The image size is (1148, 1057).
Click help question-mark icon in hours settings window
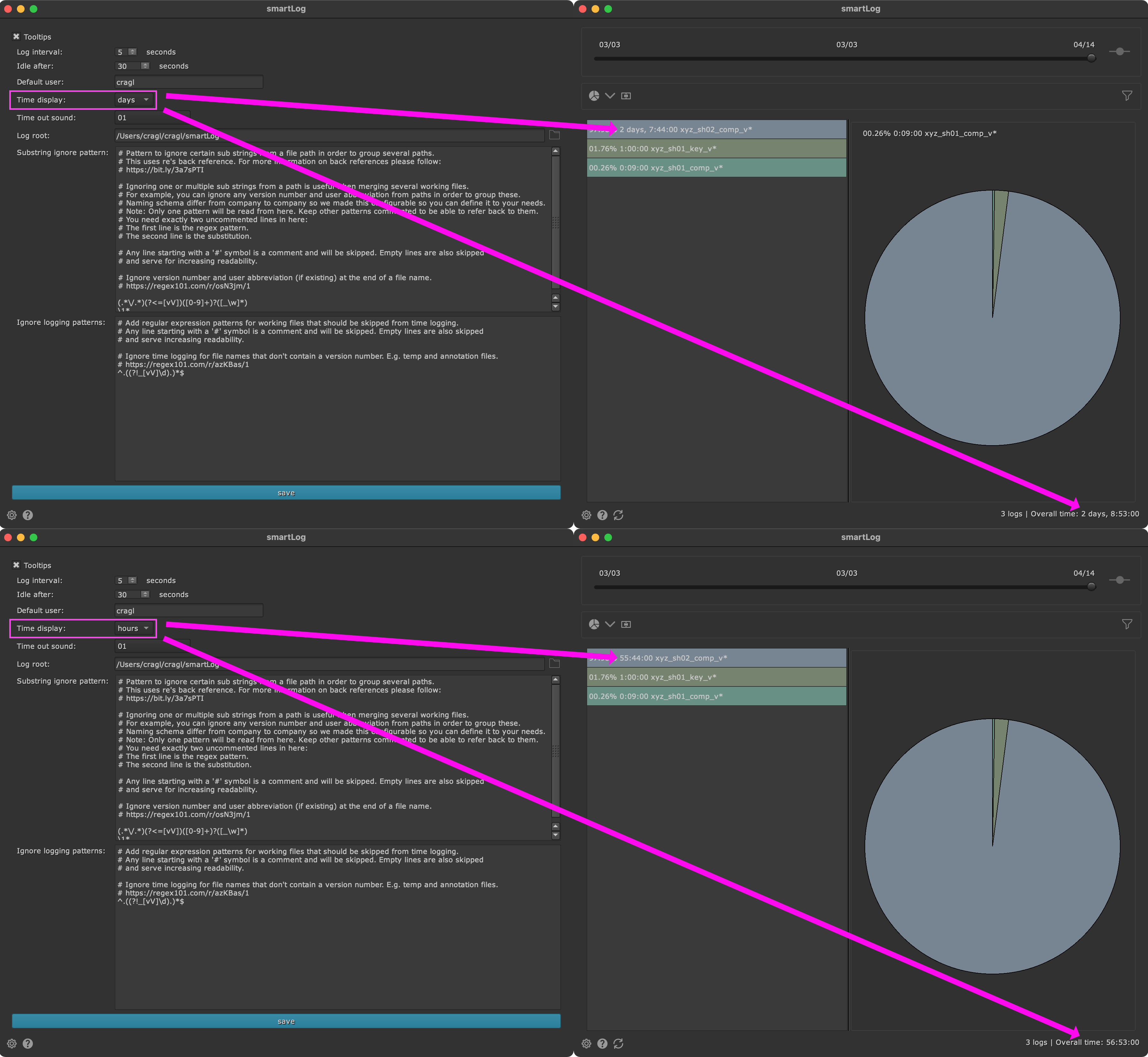[x=27, y=1043]
